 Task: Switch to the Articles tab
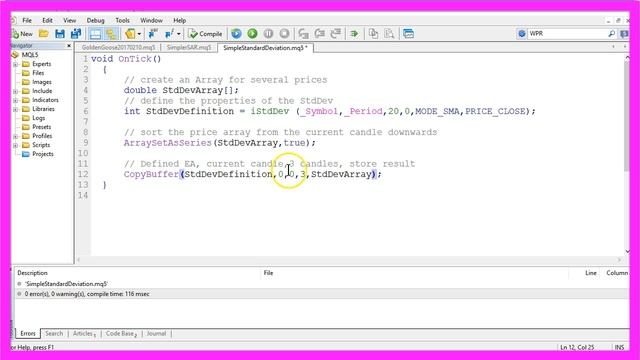click(84, 333)
